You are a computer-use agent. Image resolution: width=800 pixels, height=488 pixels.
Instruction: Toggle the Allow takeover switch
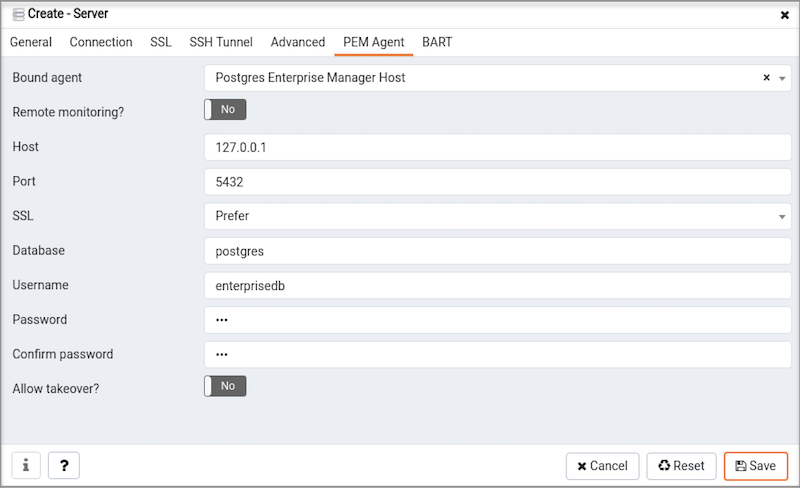pyautogui.click(x=225, y=386)
